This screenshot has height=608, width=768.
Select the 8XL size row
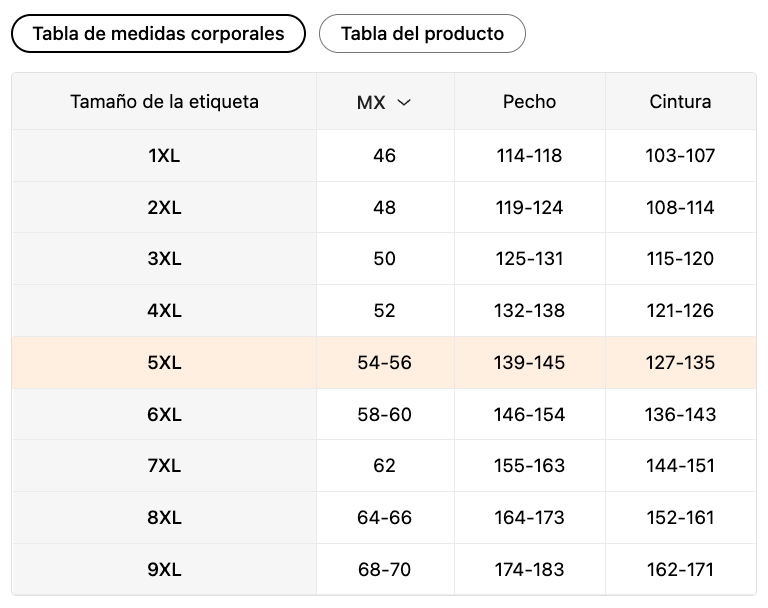pos(384,517)
